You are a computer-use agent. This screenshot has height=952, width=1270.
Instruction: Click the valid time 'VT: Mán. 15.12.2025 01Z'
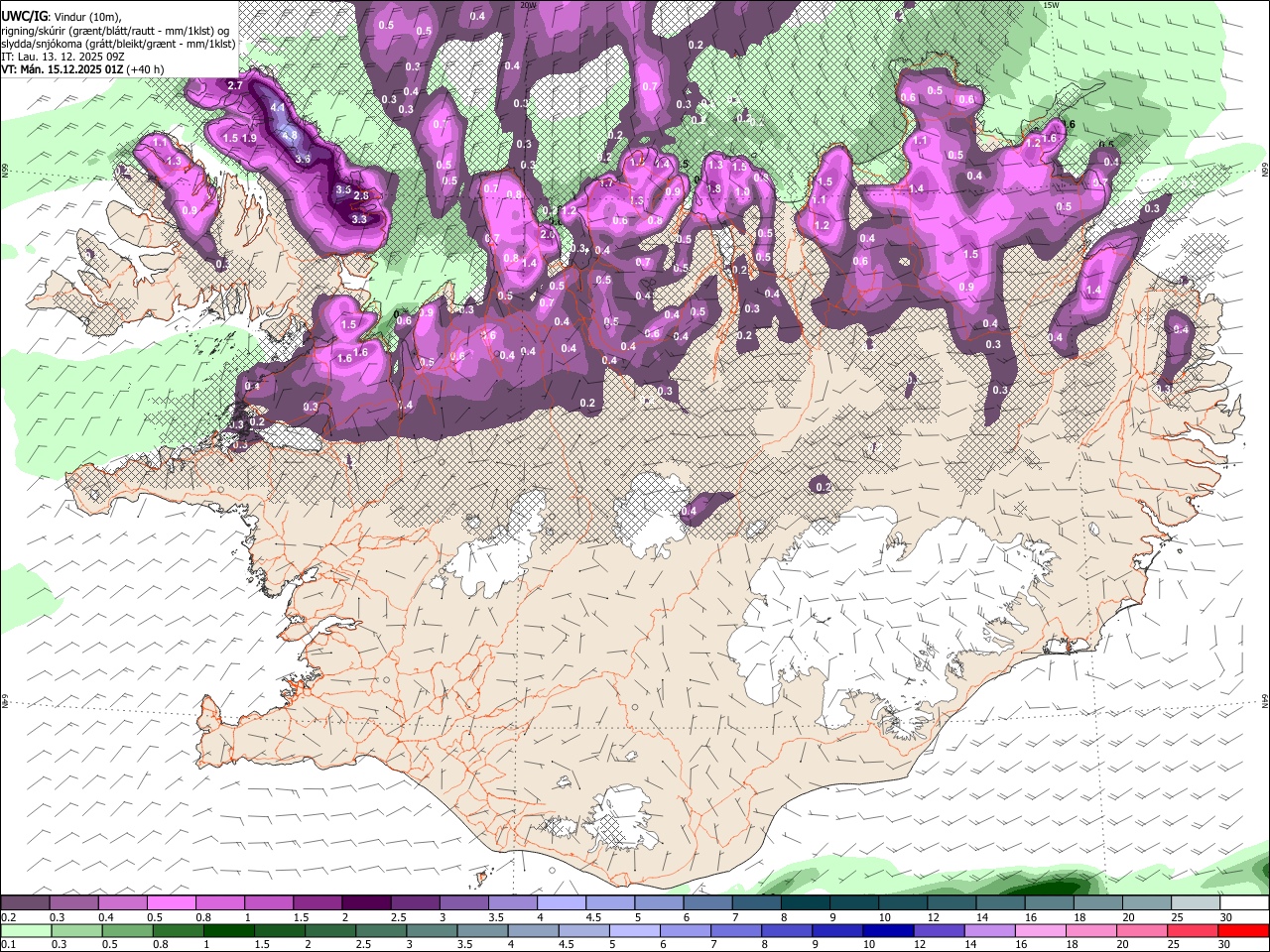pyautogui.click(x=63, y=69)
